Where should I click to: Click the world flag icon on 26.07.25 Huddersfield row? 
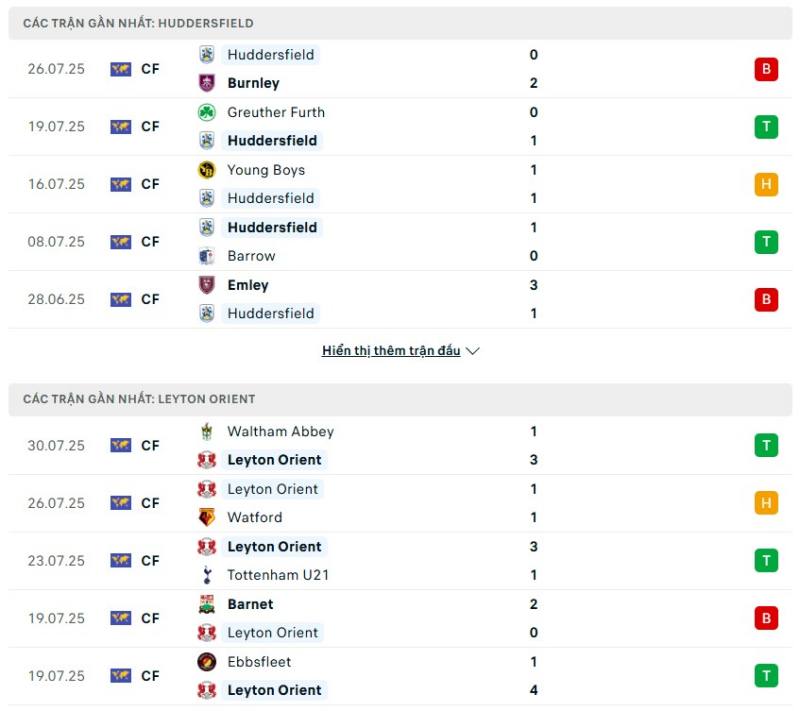121,69
